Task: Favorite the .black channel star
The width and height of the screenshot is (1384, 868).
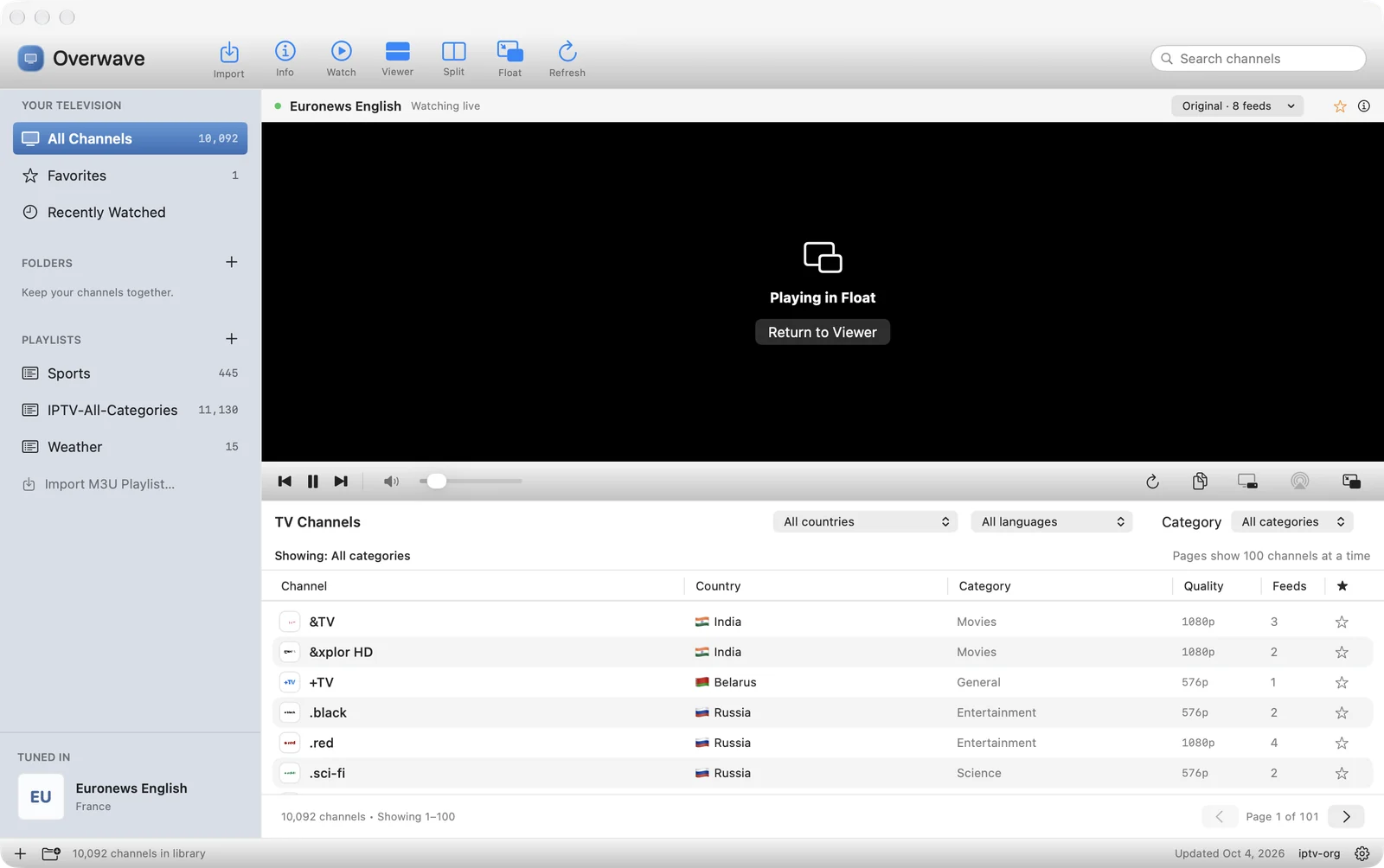Action: click(x=1342, y=712)
